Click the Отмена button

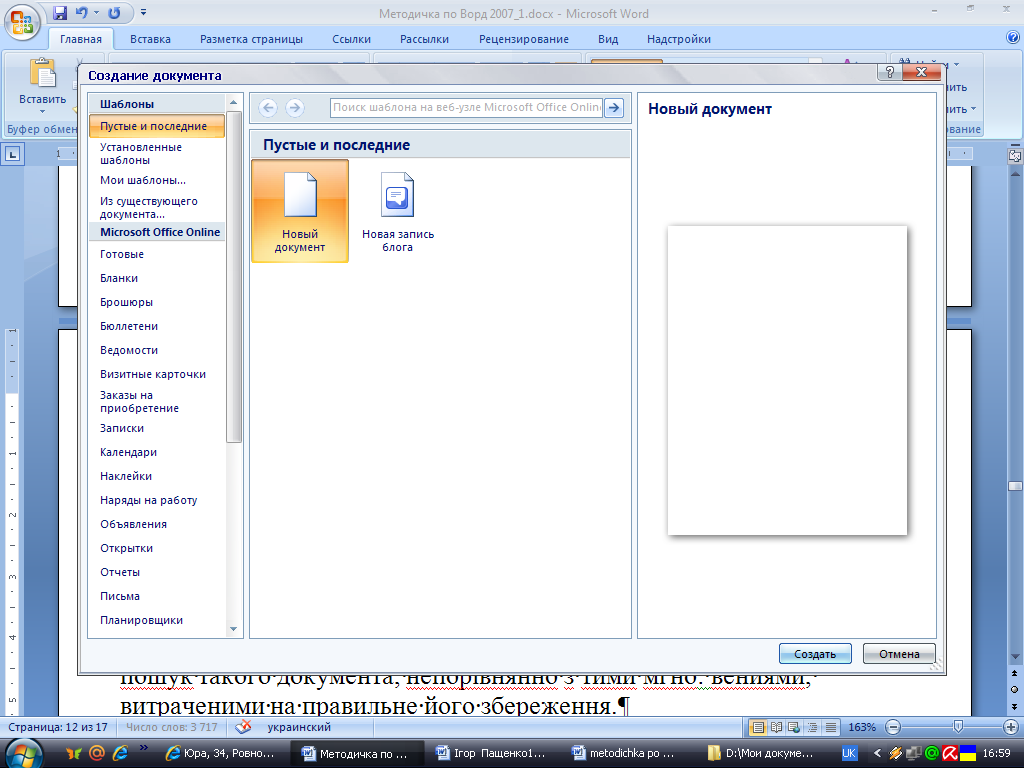pos(899,654)
